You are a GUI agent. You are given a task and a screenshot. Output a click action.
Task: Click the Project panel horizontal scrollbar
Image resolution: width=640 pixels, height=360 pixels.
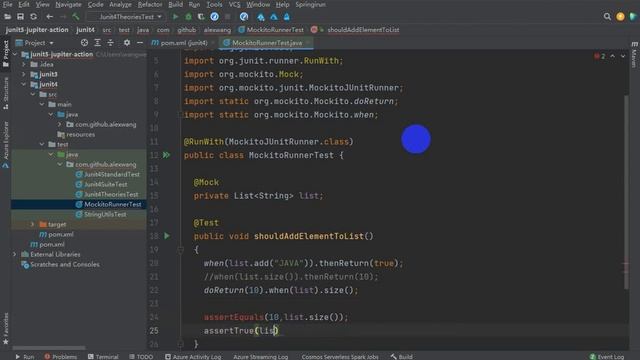[49, 348]
